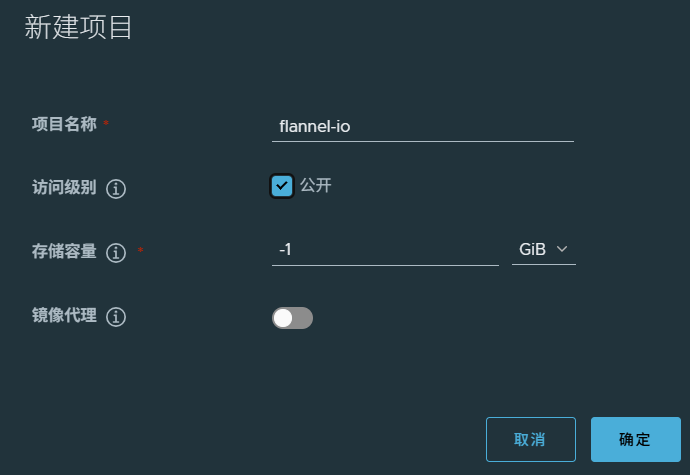Open the GiB unit dropdown
Viewport: 690px width, 475px height.
[543, 250]
